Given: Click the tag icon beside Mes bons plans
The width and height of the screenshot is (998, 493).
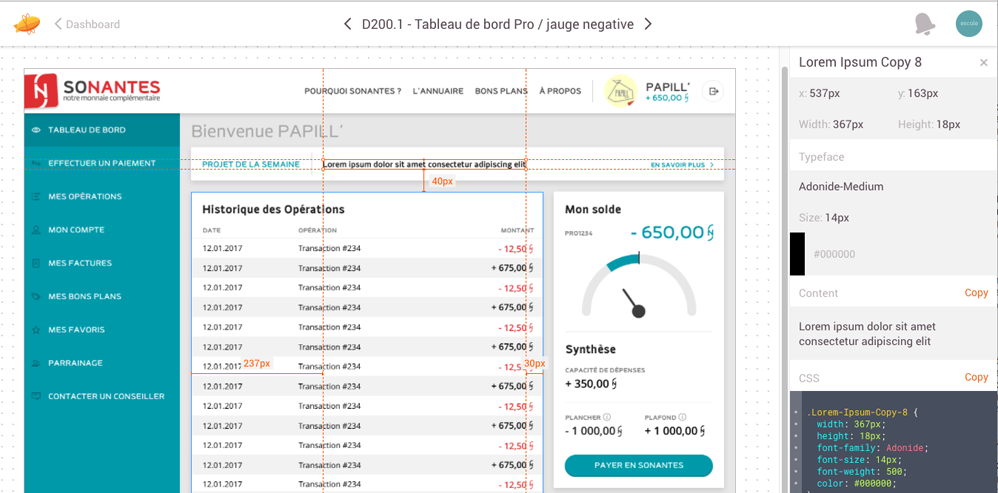Looking at the screenshot, I should 36,296.
